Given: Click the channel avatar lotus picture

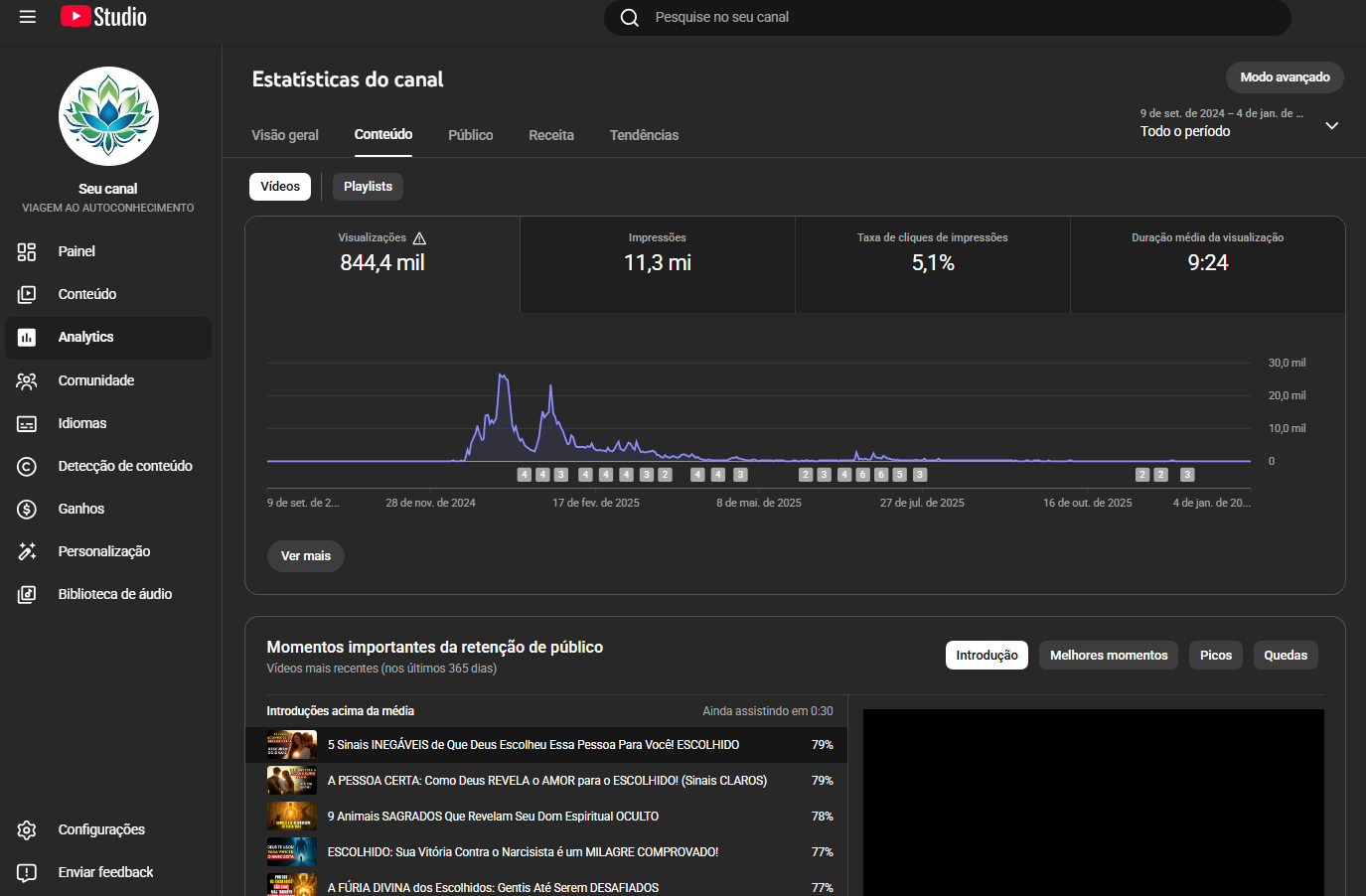Looking at the screenshot, I should coord(108,116).
